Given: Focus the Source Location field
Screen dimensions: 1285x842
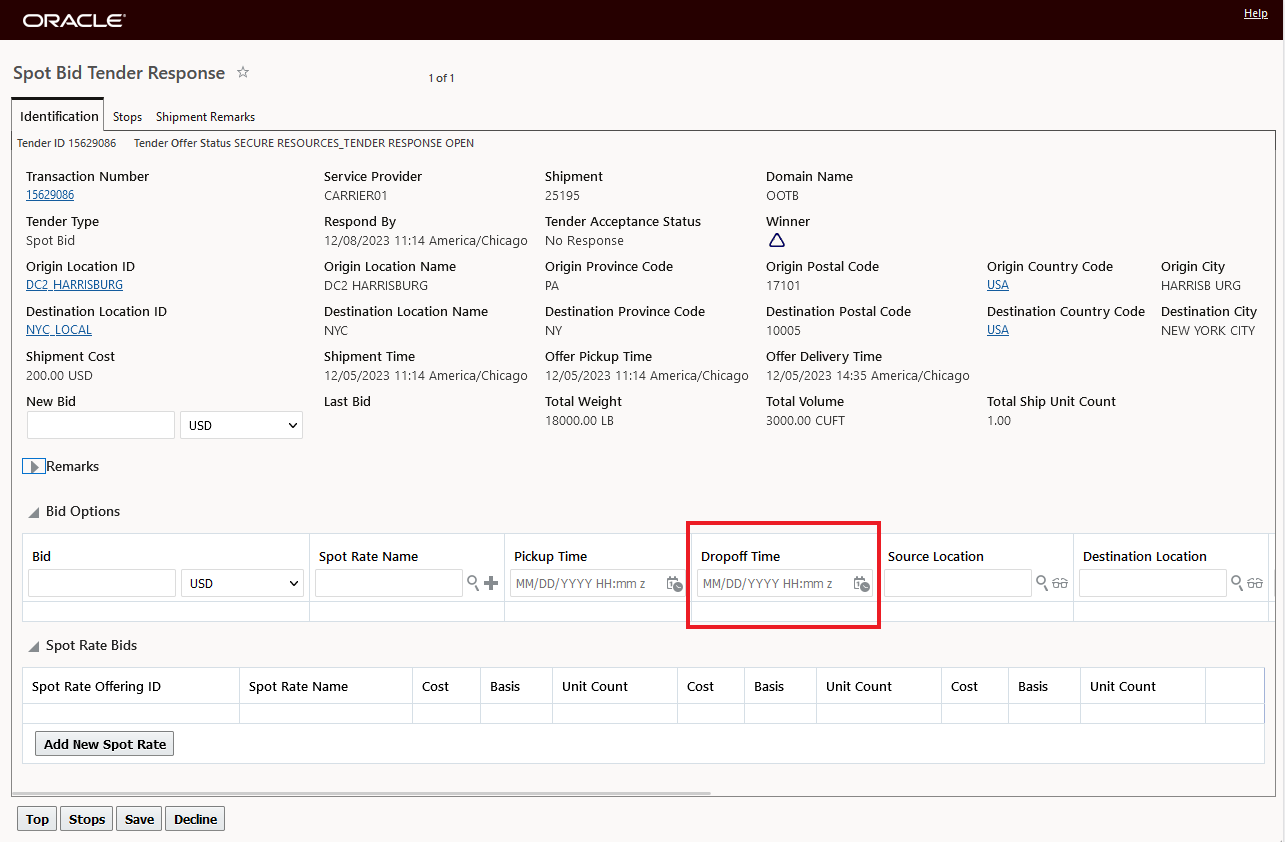Looking at the screenshot, I should tap(958, 583).
